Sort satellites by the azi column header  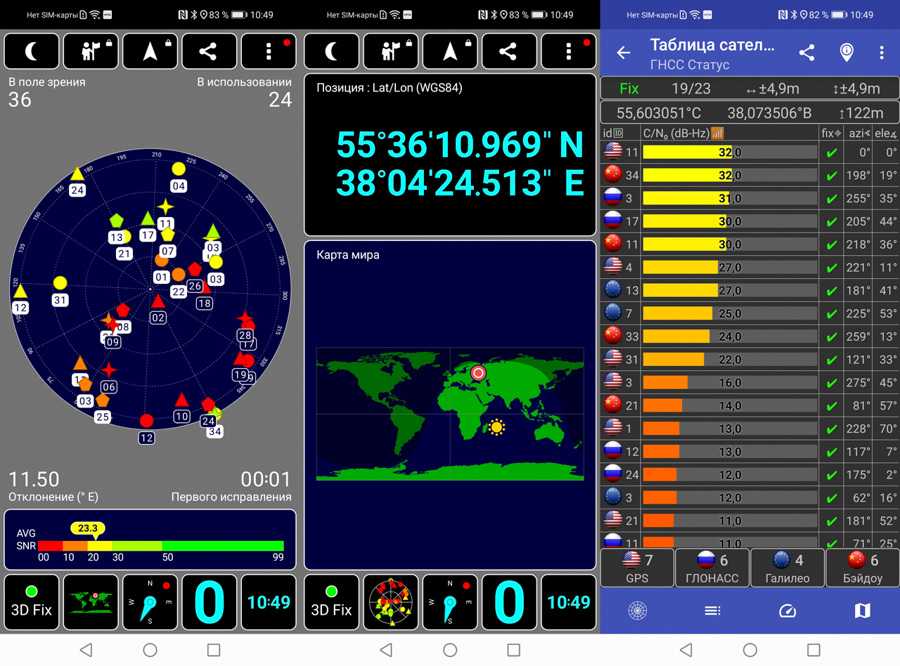point(857,133)
